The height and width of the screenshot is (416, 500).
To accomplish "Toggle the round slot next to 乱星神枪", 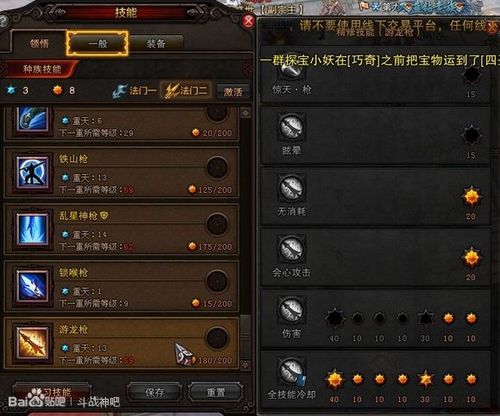I will click(217, 224).
